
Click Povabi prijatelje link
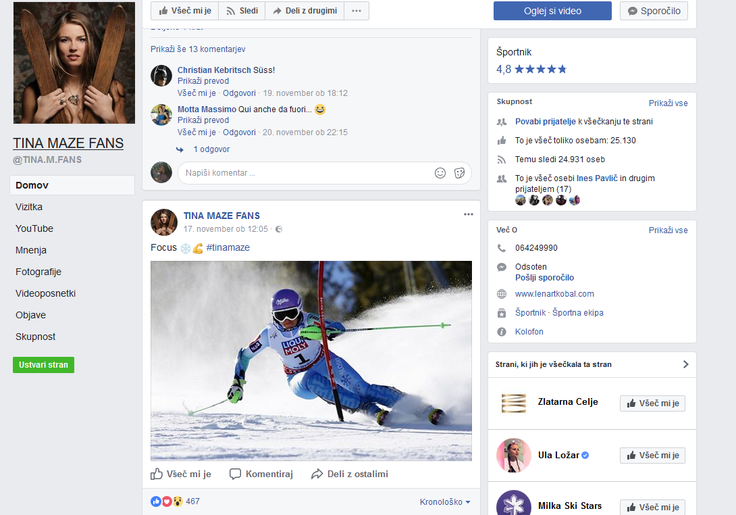pyautogui.click(x=545, y=122)
